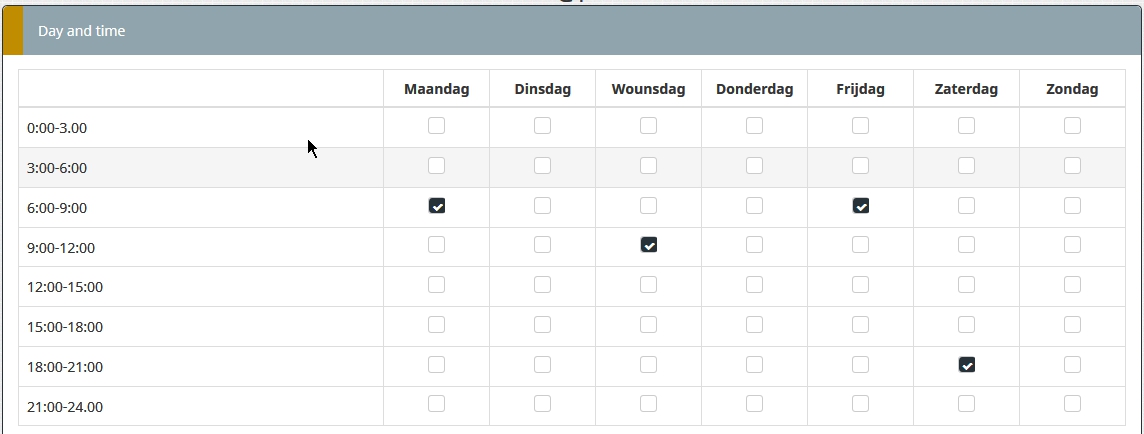Screen dimensions: 1144x434
Task: Tick Donderdag 12:00-15:00 checkbox
Action: point(755,285)
